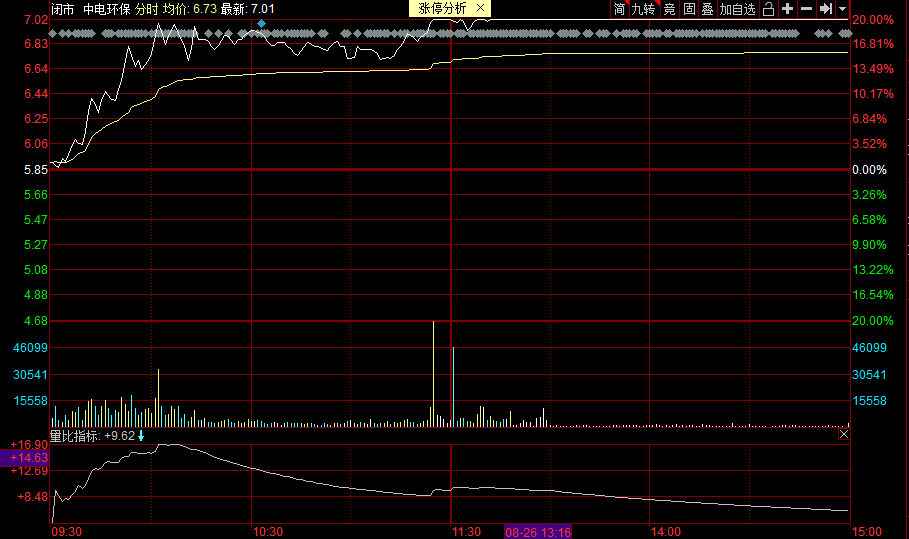Click the 08-26 13:16 time marker
This screenshot has height=539, width=909.
[538, 532]
